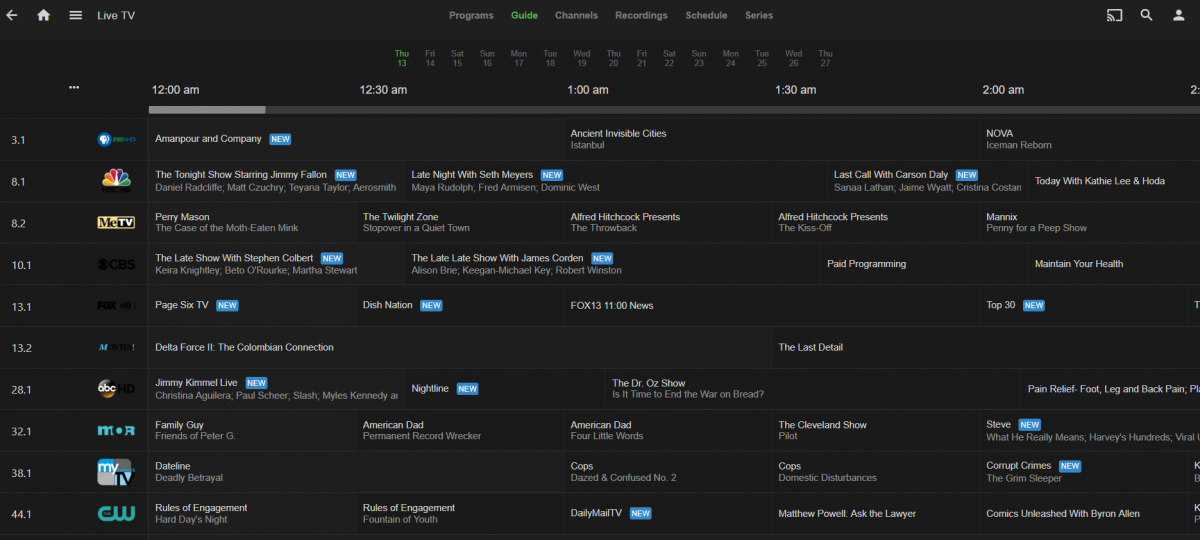Select the Movies! channel 13.2 logo

116,347
